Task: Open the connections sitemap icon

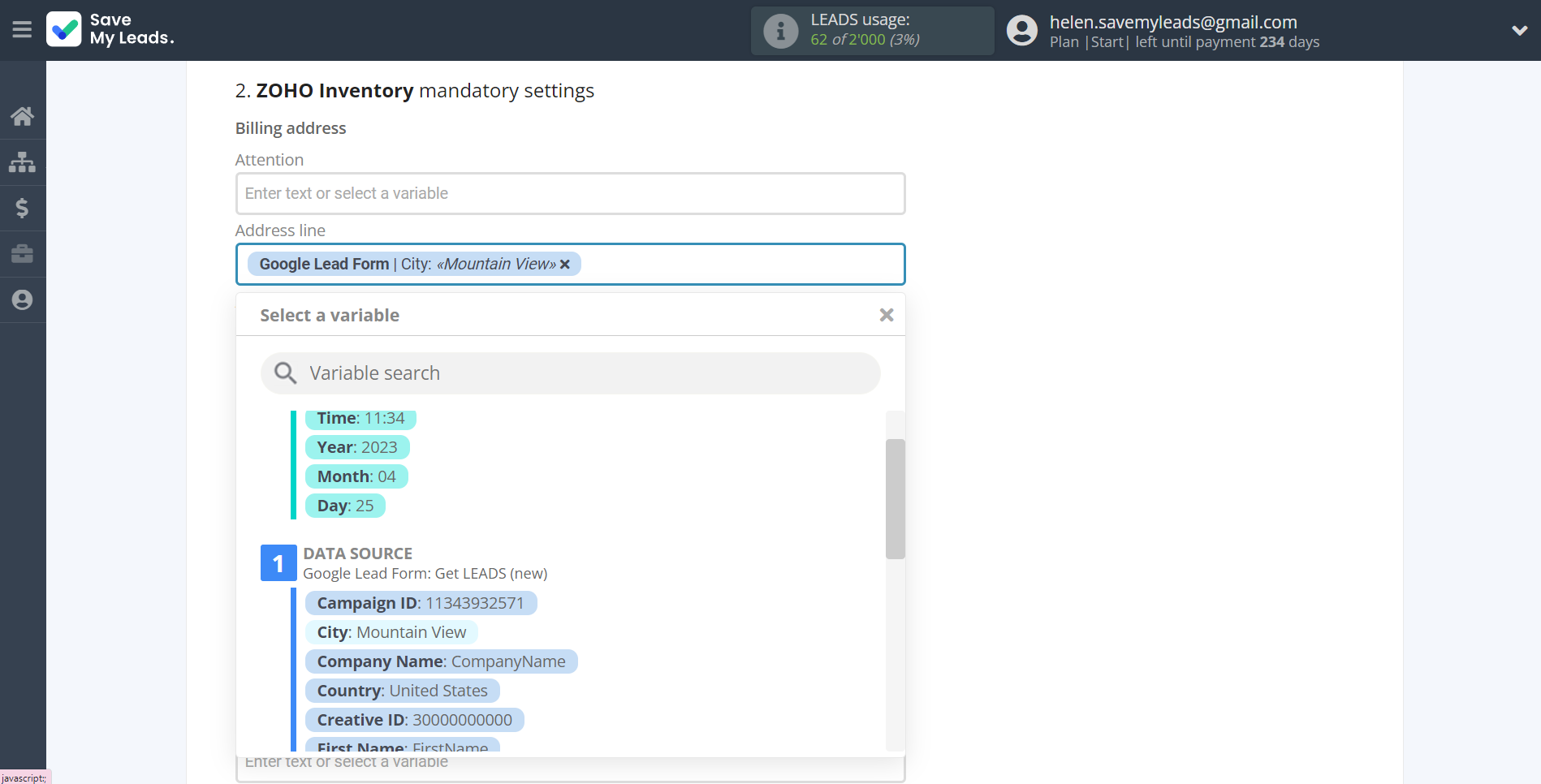Action: click(x=22, y=162)
